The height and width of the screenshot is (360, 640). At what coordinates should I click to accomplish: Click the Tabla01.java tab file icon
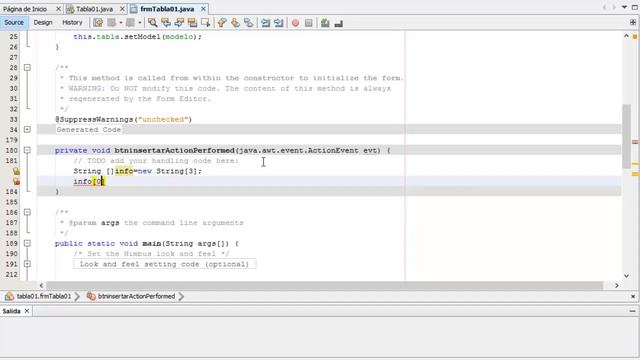pyautogui.click(x=70, y=9)
